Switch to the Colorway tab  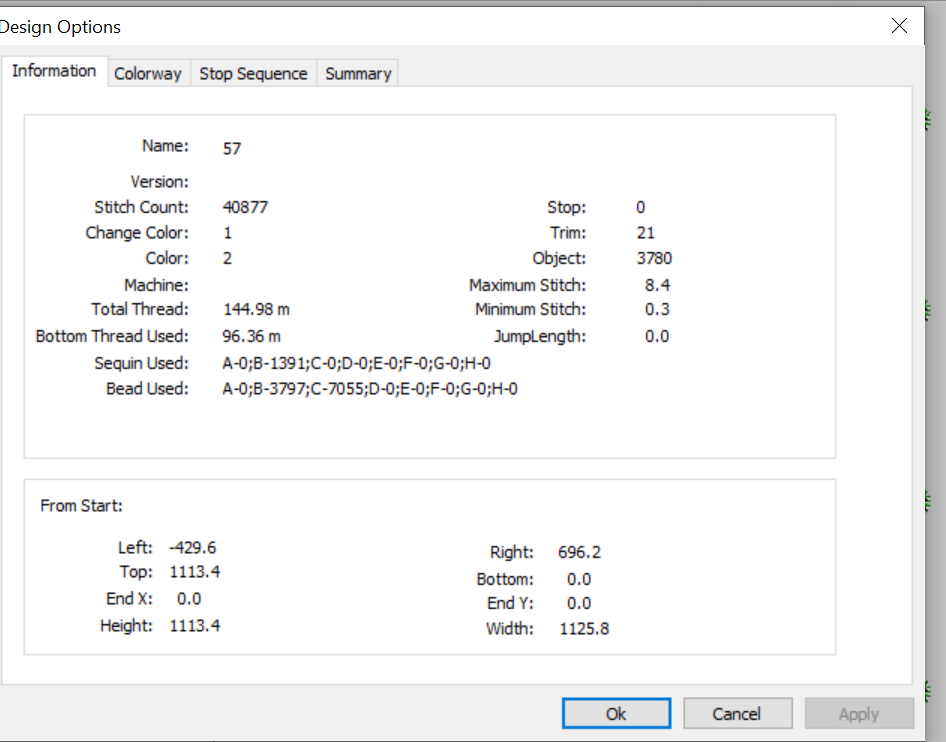148,74
